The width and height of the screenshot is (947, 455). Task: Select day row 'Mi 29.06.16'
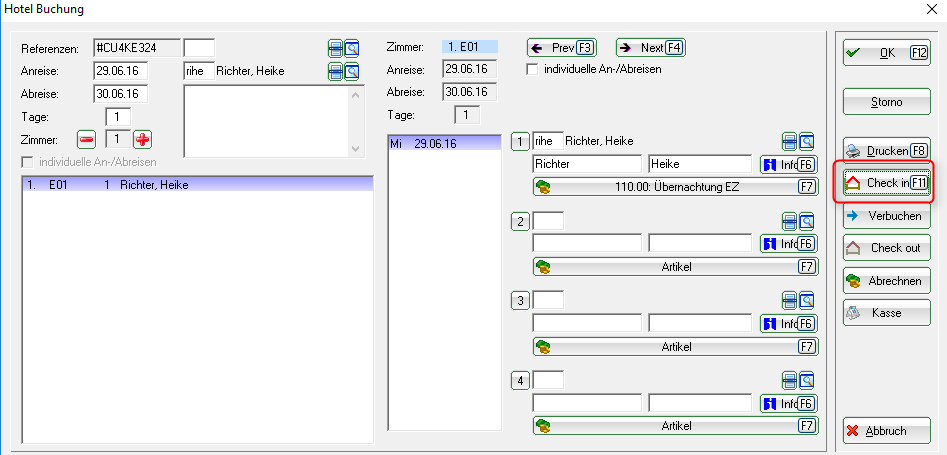pos(445,144)
